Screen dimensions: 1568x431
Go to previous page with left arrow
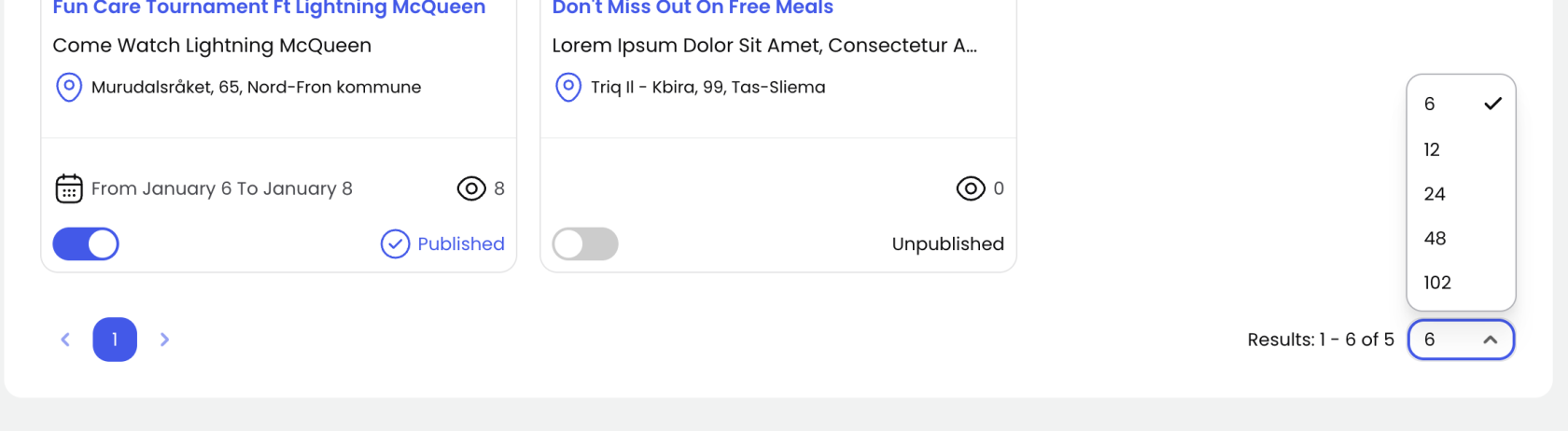[65, 340]
